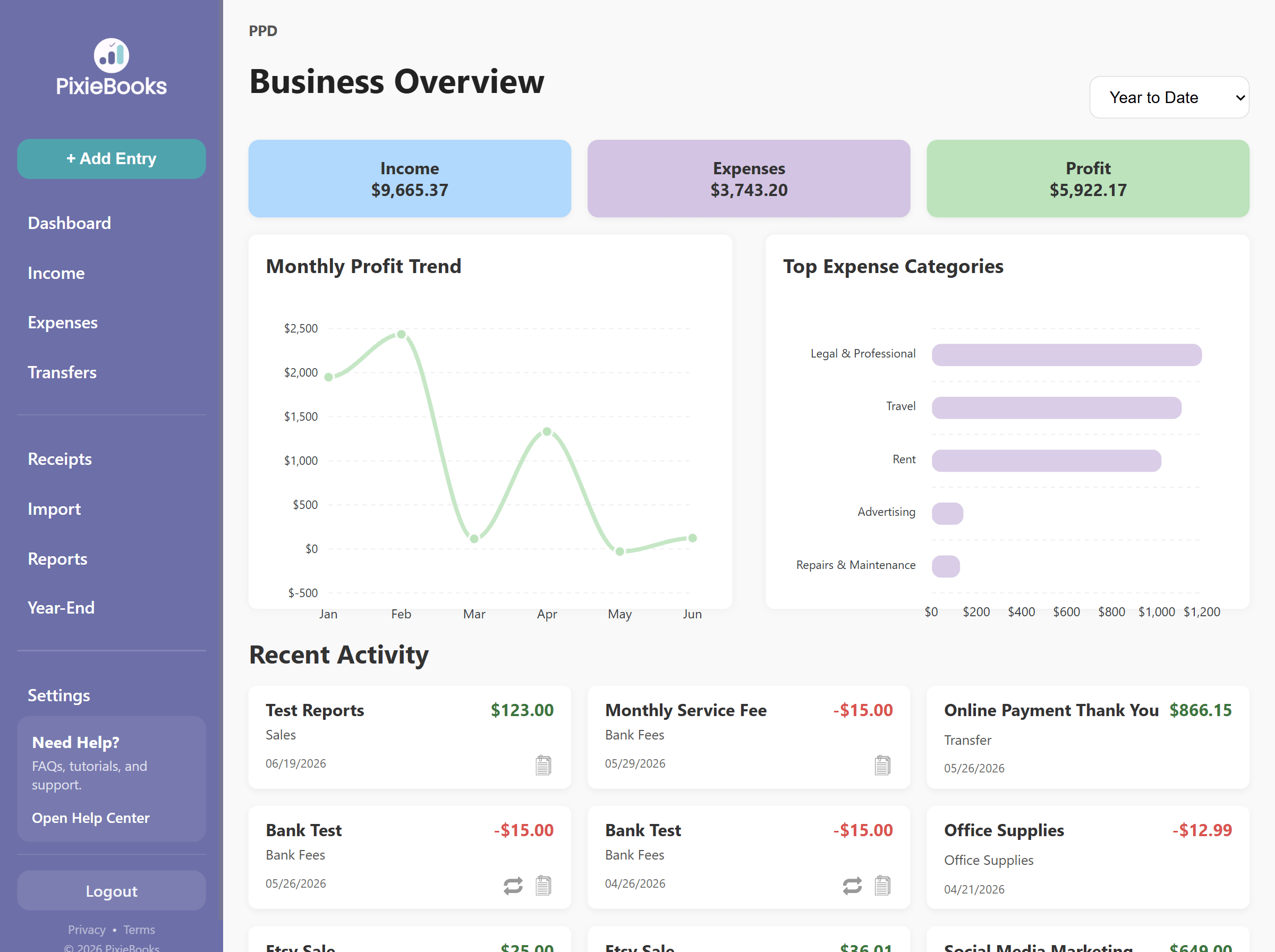Viewport: 1275px width, 952px height.
Task: Click the + Add Entry button
Action: [111, 159]
